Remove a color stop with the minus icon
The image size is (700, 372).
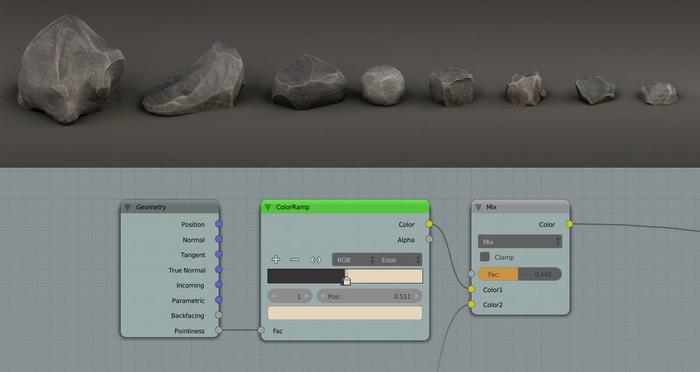[294, 259]
